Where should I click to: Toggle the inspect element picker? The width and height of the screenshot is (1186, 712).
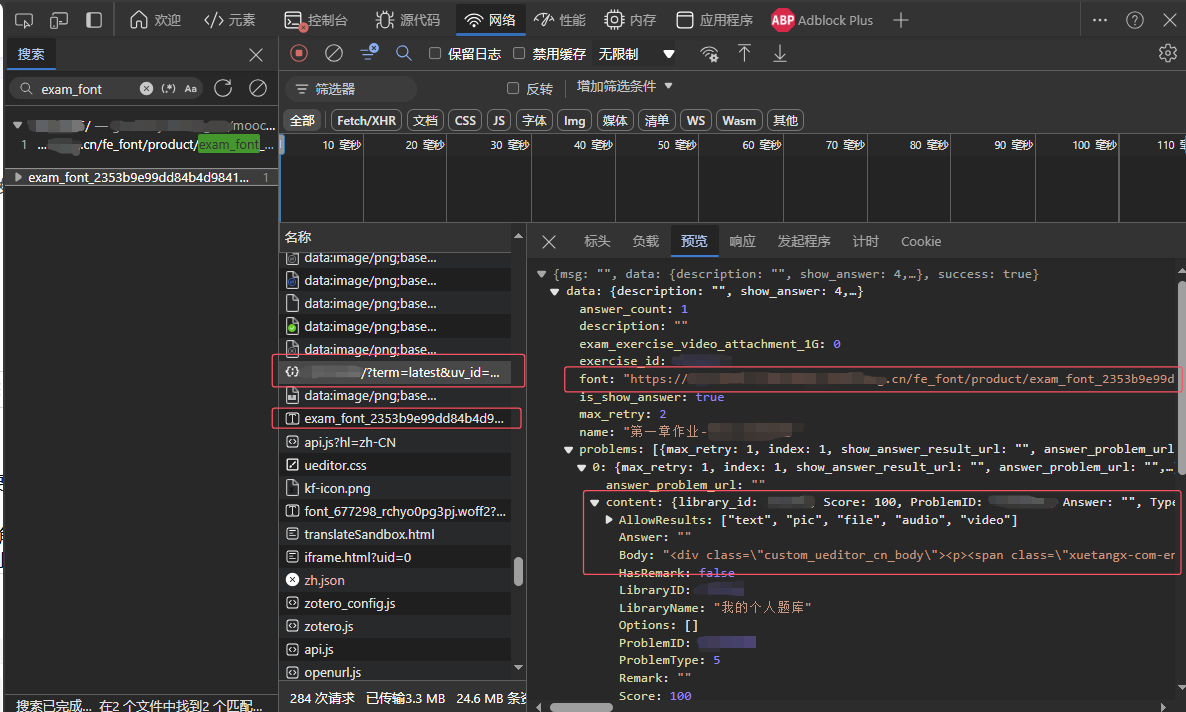click(x=24, y=20)
